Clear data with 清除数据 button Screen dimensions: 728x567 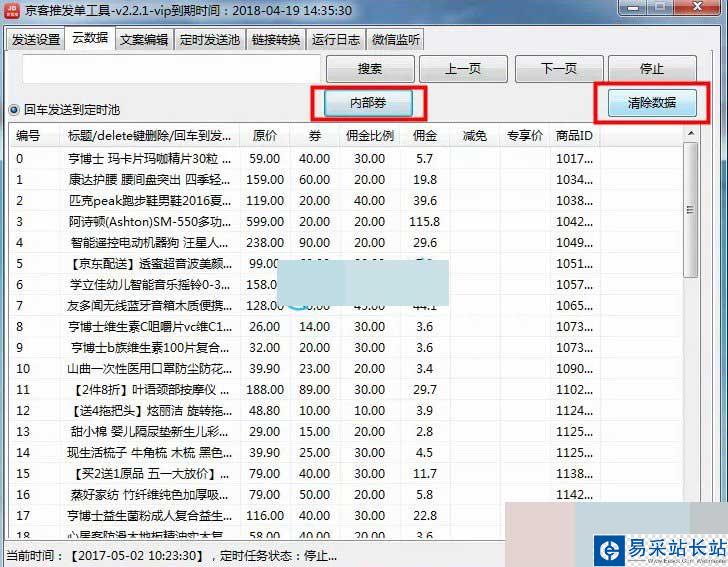652,103
